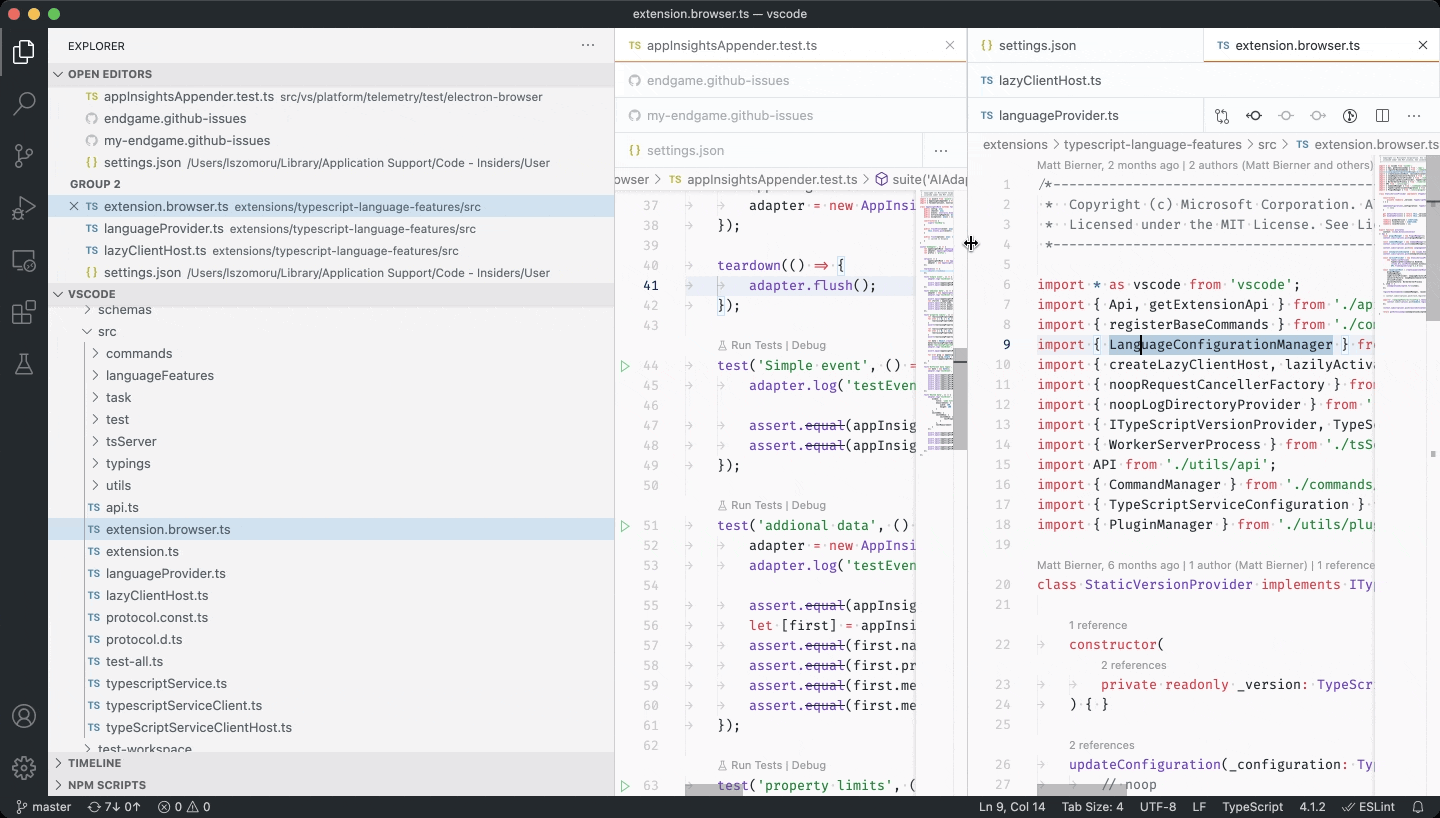Open the notifications bell in status bar

pos(1418,807)
